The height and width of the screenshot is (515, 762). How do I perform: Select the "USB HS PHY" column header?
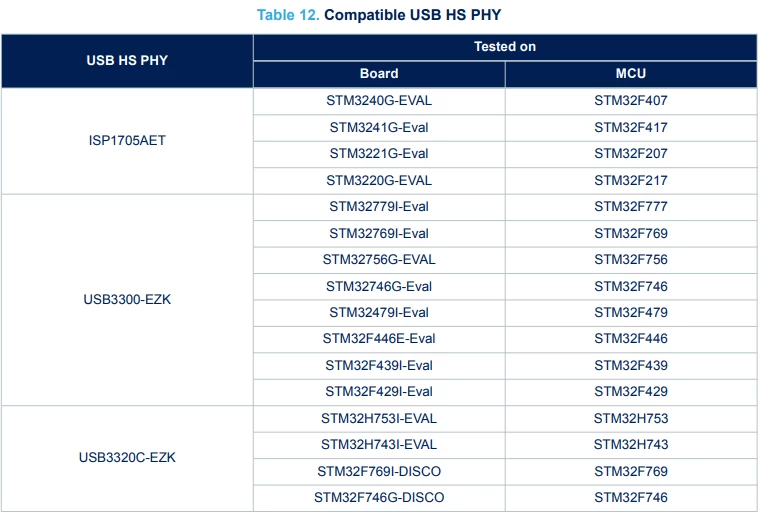(127, 60)
